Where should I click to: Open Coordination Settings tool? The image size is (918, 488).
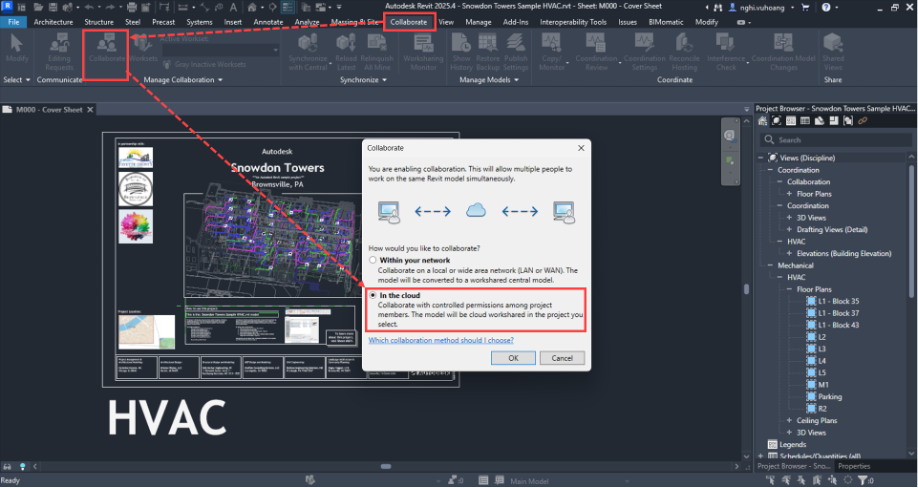tap(643, 51)
